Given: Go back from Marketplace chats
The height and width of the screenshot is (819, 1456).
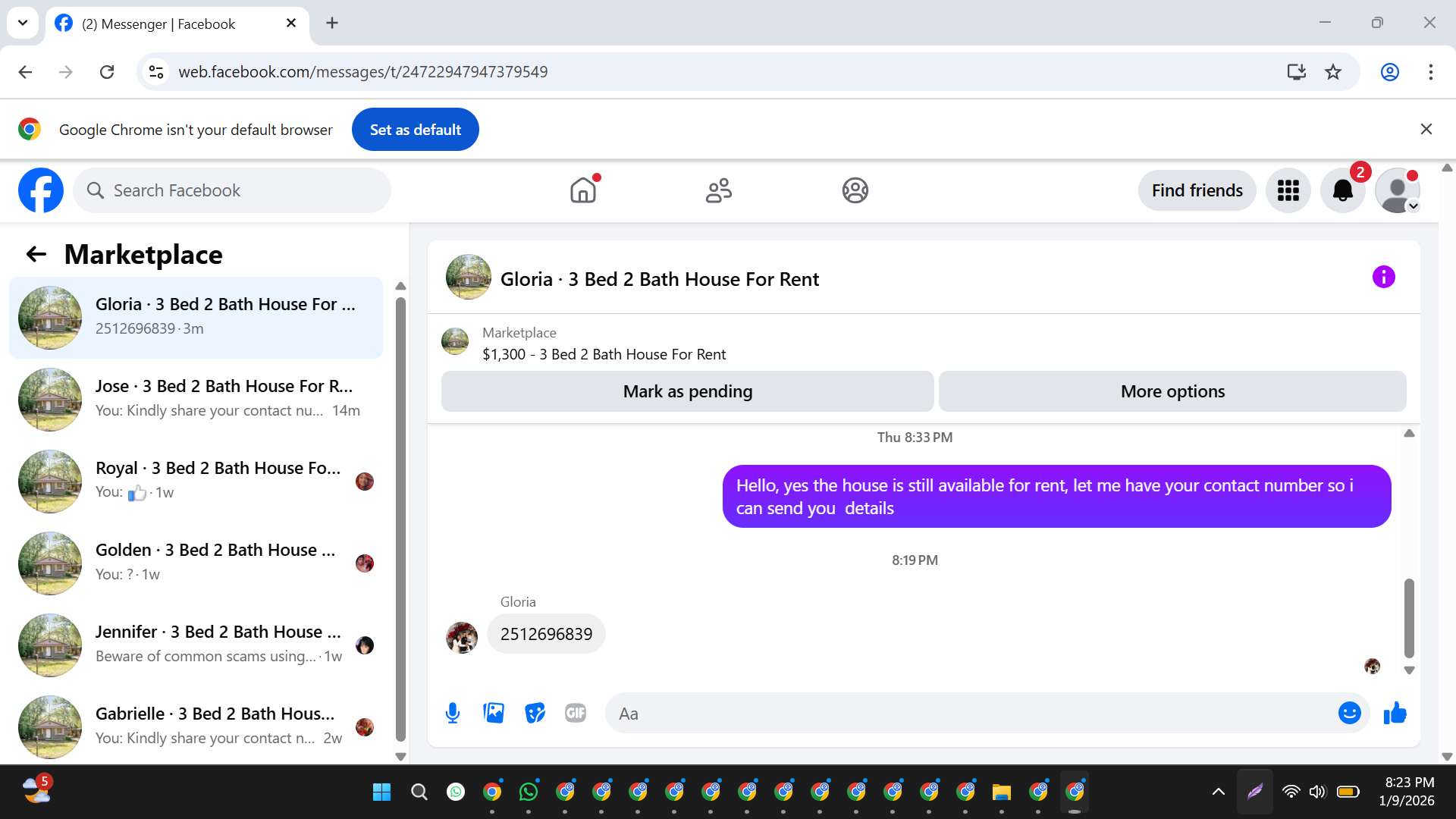Looking at the screenshot, I should click(x=36, y=255).
